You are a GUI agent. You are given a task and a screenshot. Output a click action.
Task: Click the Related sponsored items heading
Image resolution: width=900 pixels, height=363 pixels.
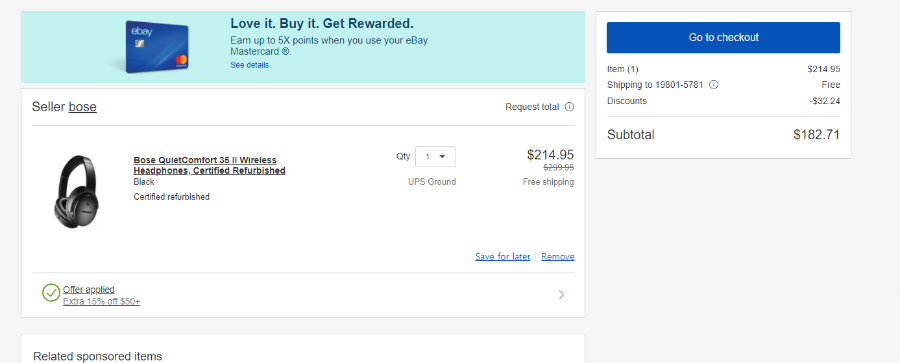98,356
